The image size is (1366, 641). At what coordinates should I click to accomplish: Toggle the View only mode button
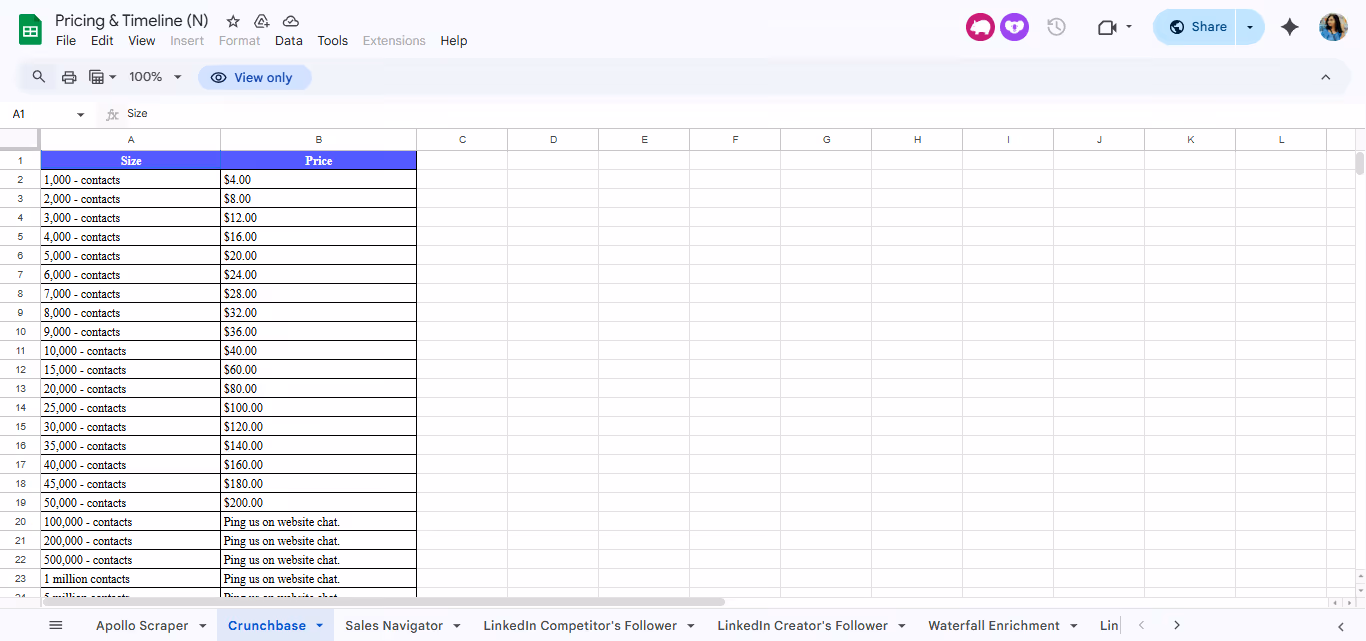(255, 77)
